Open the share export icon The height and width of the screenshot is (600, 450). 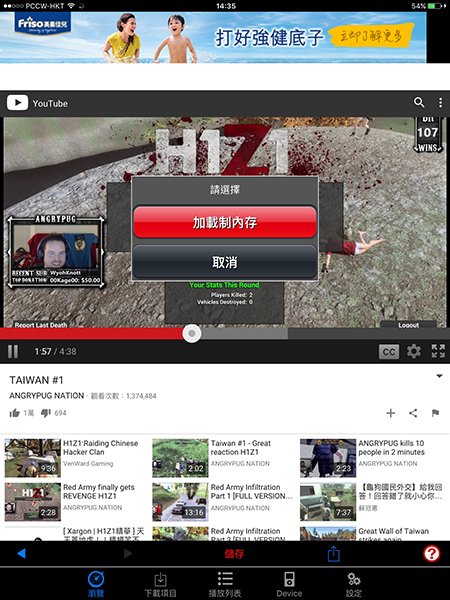(x=334, y=553)
